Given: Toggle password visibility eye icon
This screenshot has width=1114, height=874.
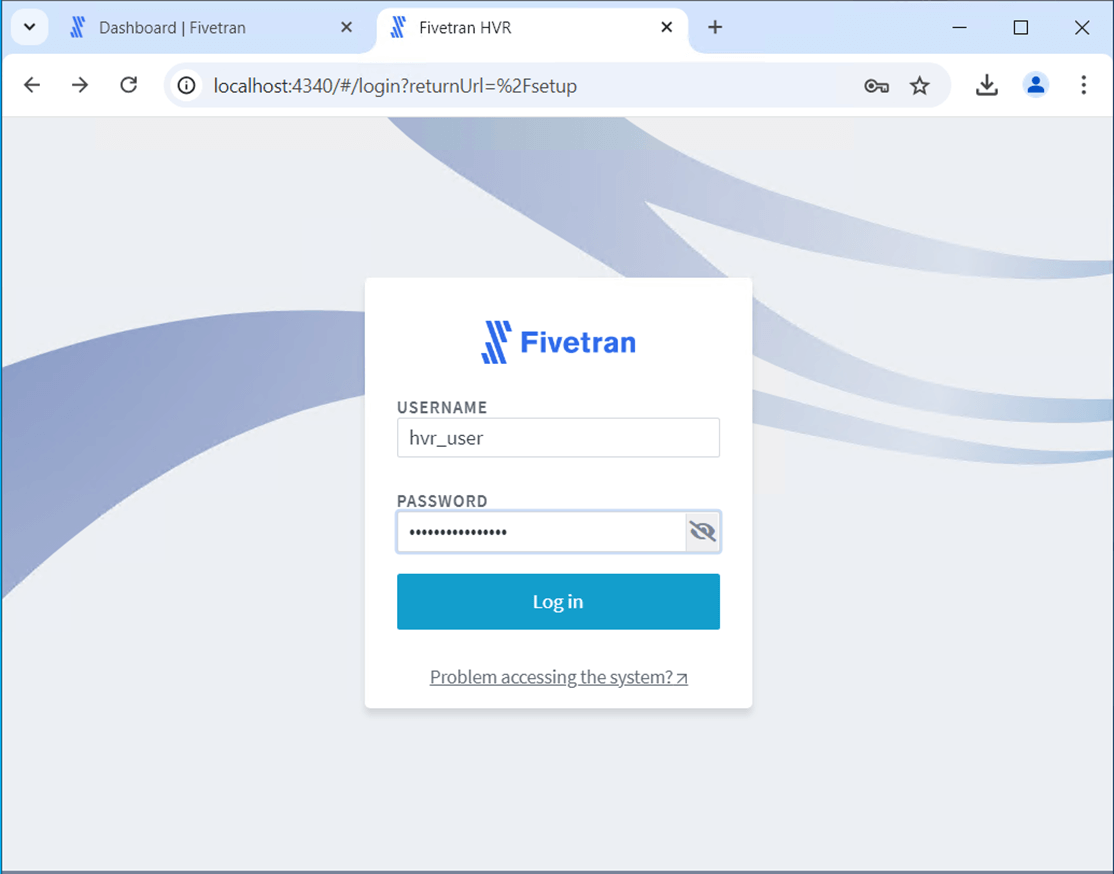Looking at the screenshot, I should coord(703,532).
